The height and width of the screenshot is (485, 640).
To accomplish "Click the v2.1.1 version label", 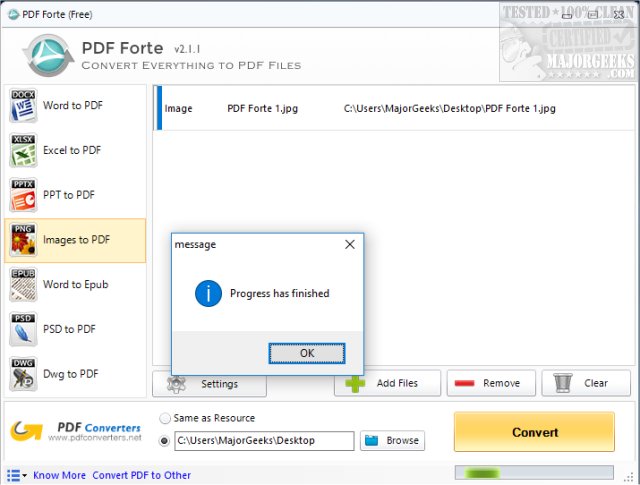I will coord(187,49).
